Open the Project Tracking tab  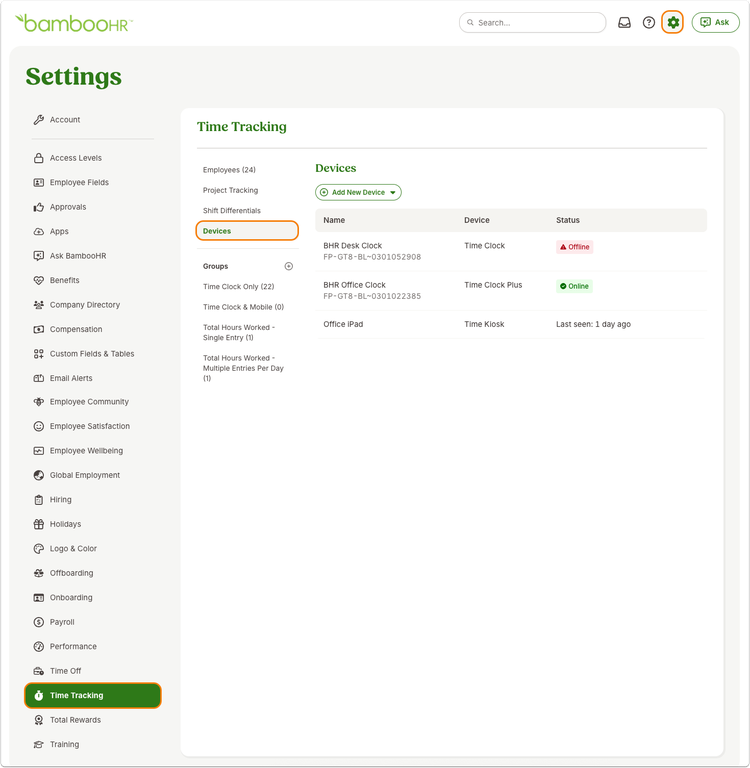230,190
